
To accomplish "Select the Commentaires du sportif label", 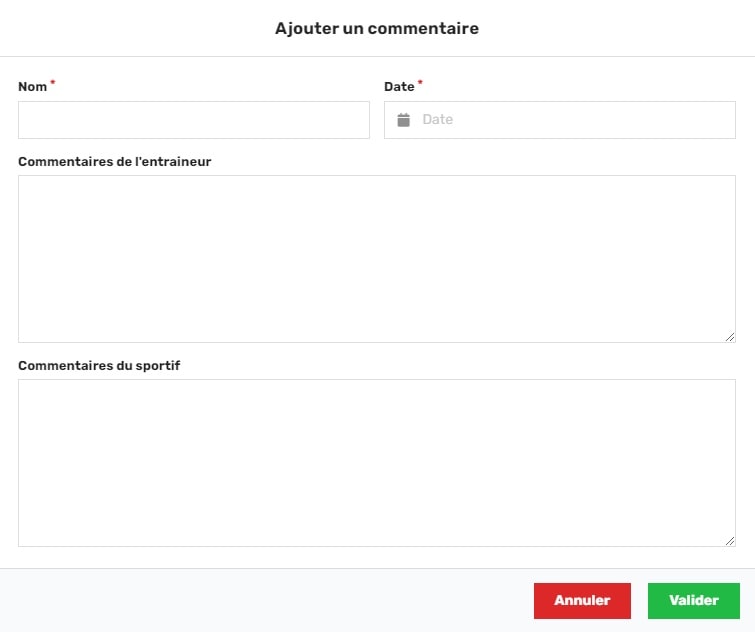I will [99, 365].
